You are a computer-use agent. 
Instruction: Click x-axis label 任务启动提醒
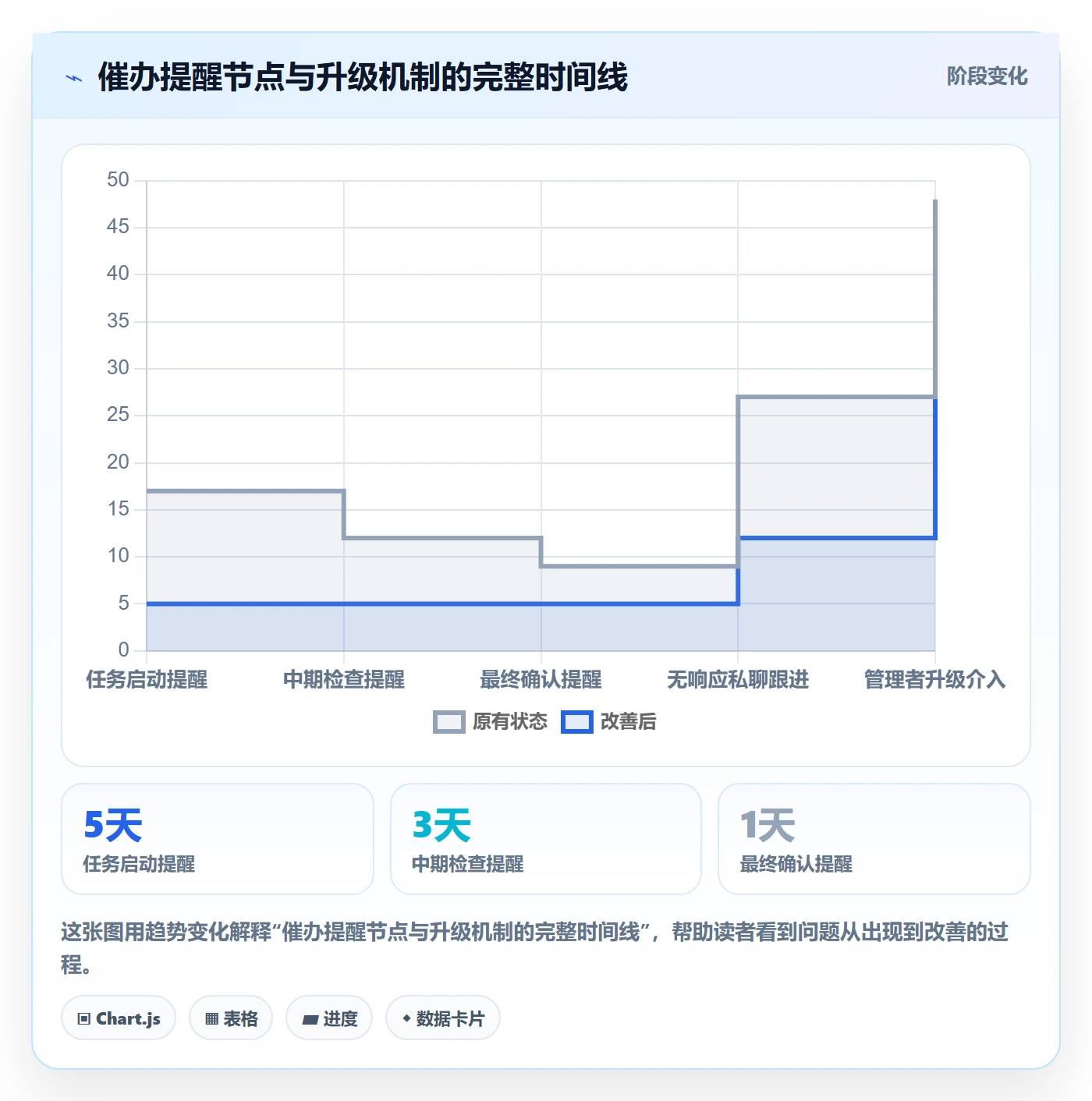tap(147, 680)
